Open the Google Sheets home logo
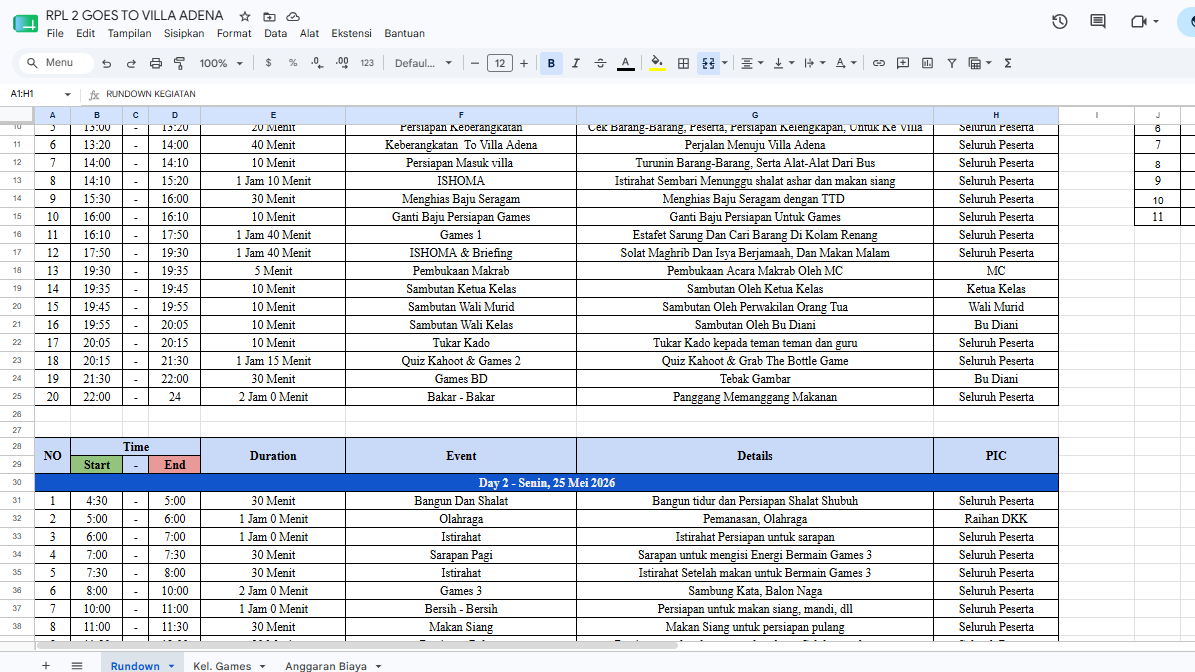Image resolution: width=1195 pixels, height=672 pixels. click(25, 24)
